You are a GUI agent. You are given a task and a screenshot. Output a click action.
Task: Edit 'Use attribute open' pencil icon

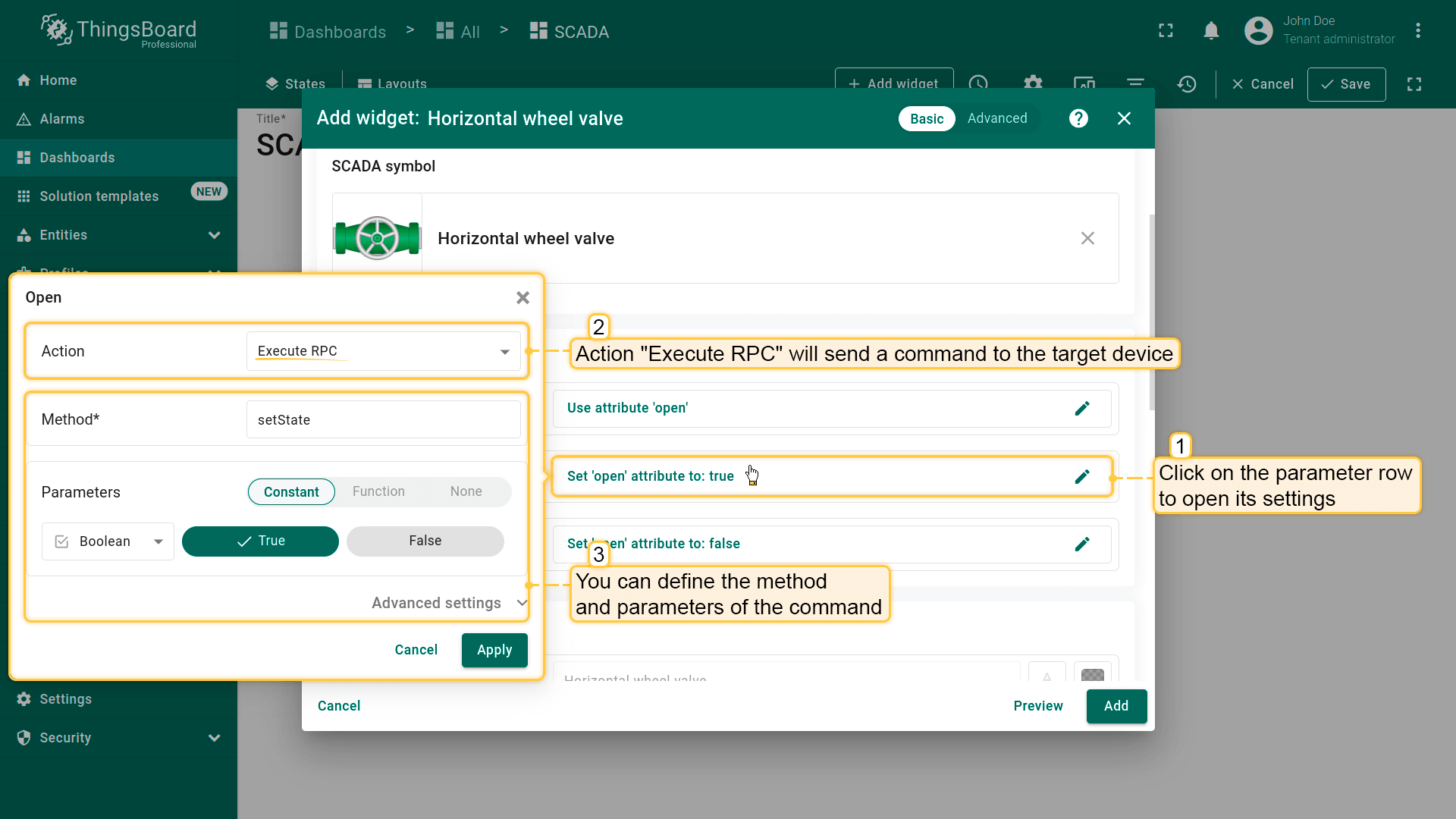[1082, 409]
